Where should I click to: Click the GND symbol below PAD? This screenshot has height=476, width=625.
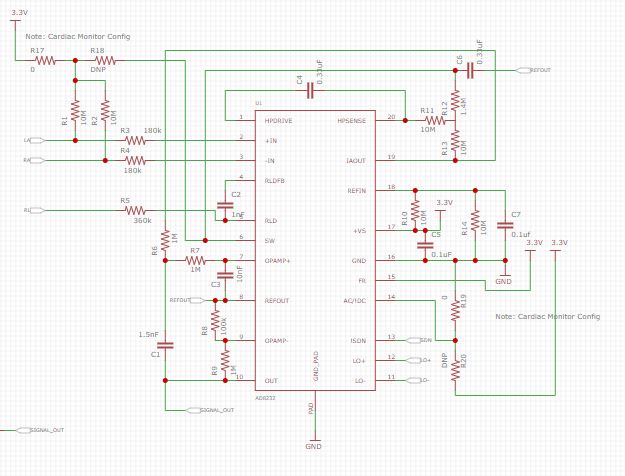point(313,443)
